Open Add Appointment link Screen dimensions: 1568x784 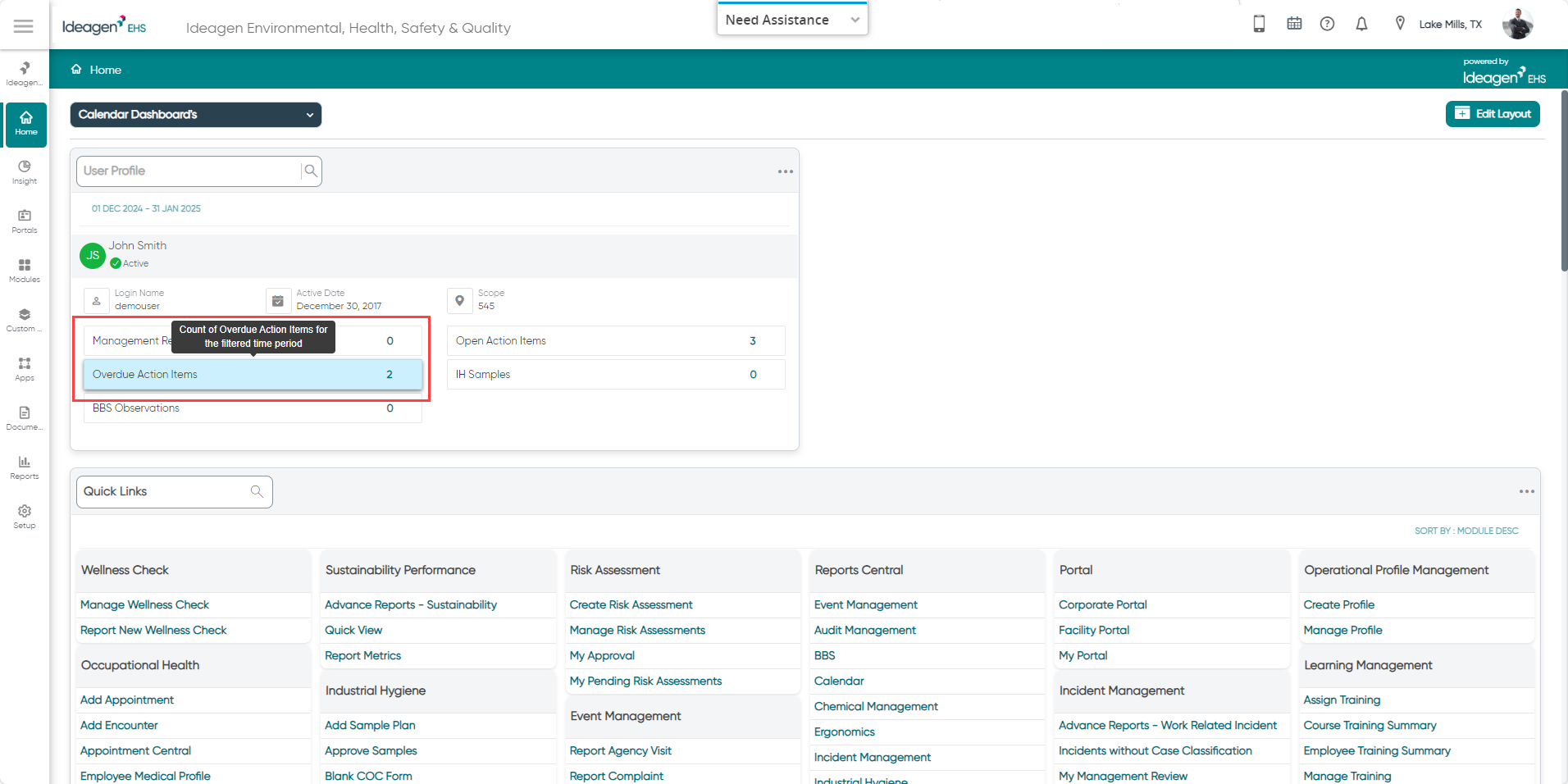[127, 700]
